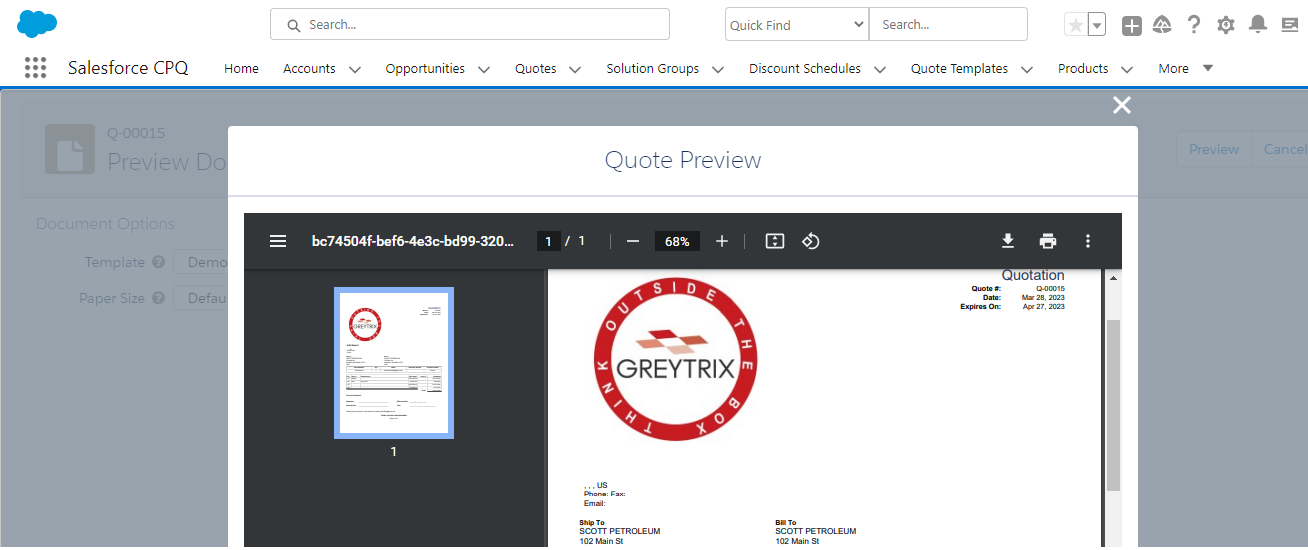Click the Expires On Apr 27, 2023 date
The image size is (1308, 550).
[1043, 306]
